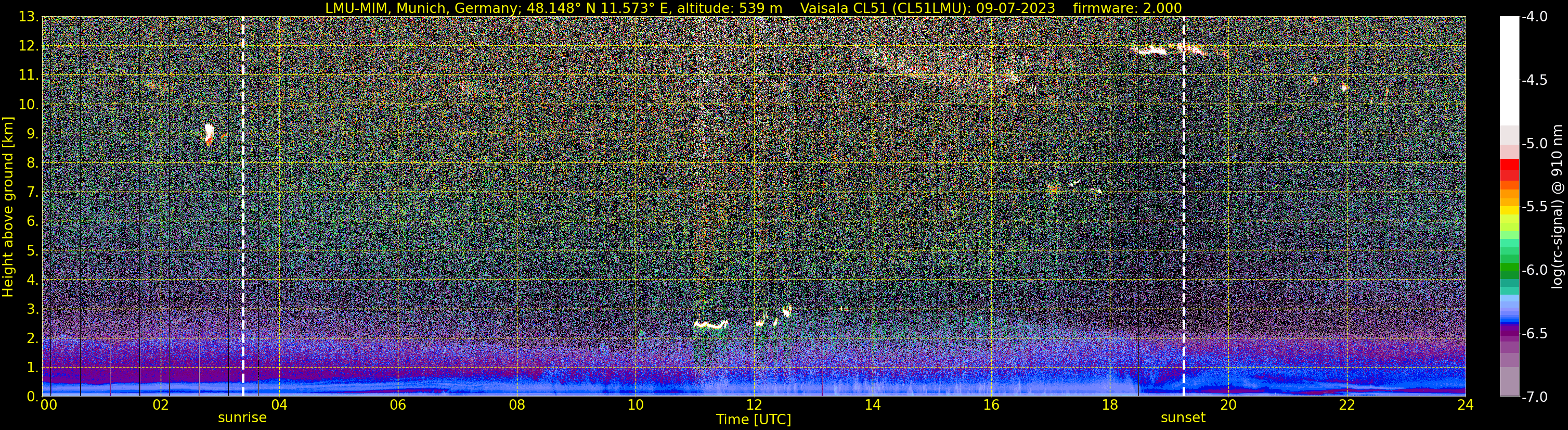The image size is (1568, 430).
Task: Click the '22' time axis tick label
Action: tap(1347, 405)
